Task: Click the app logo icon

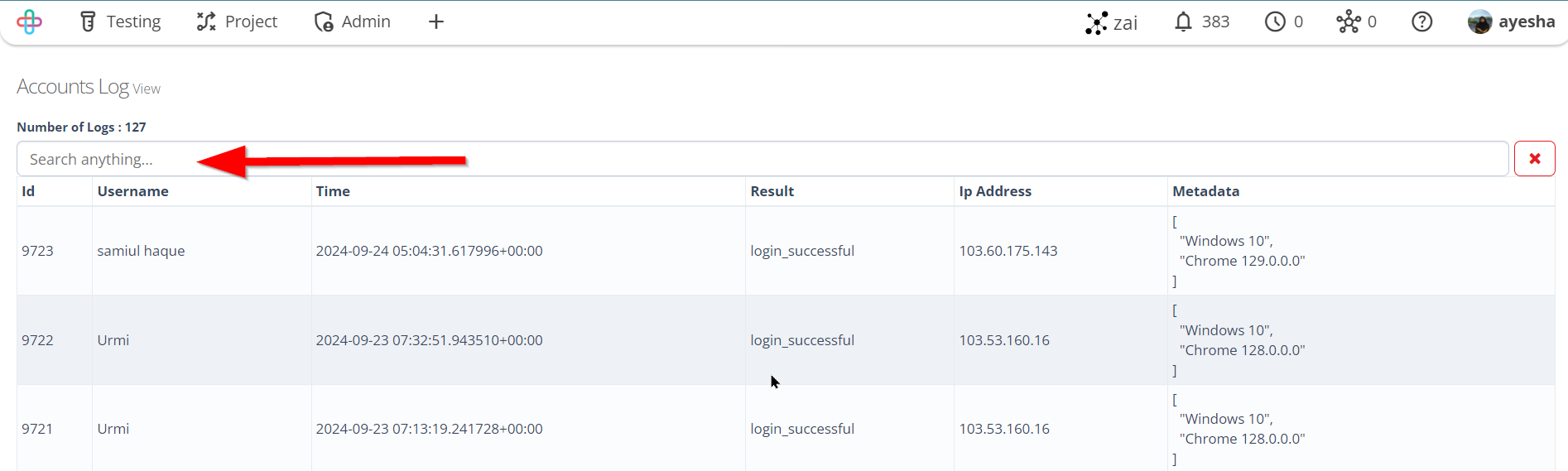Action: point(29,22)
